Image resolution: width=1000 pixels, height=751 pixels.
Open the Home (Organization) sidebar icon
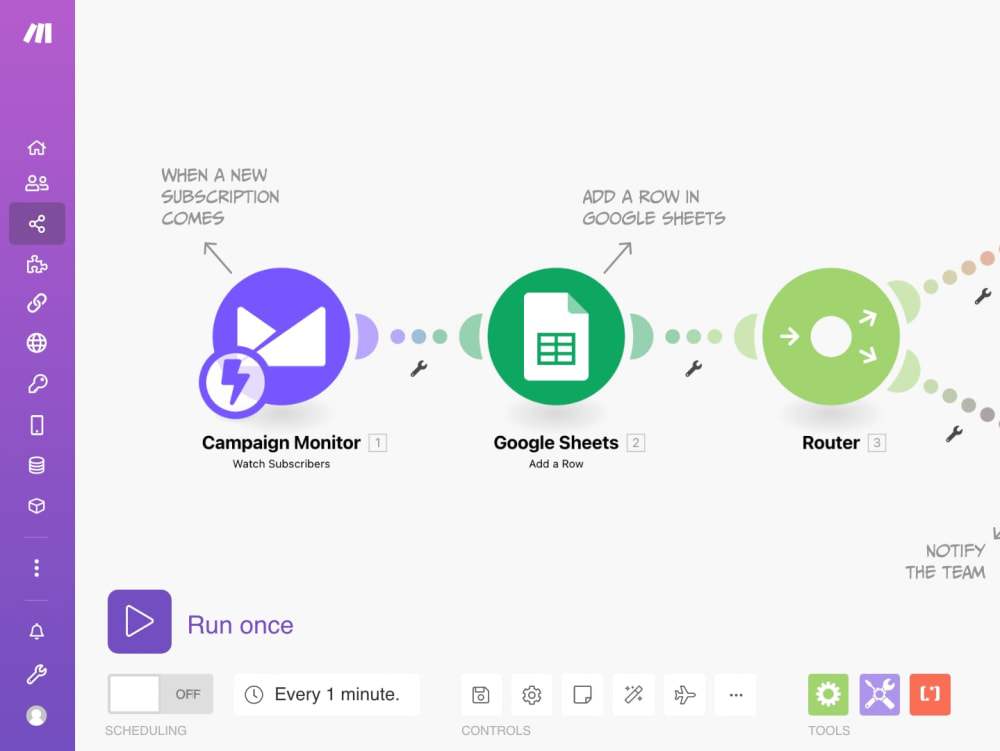37,147
